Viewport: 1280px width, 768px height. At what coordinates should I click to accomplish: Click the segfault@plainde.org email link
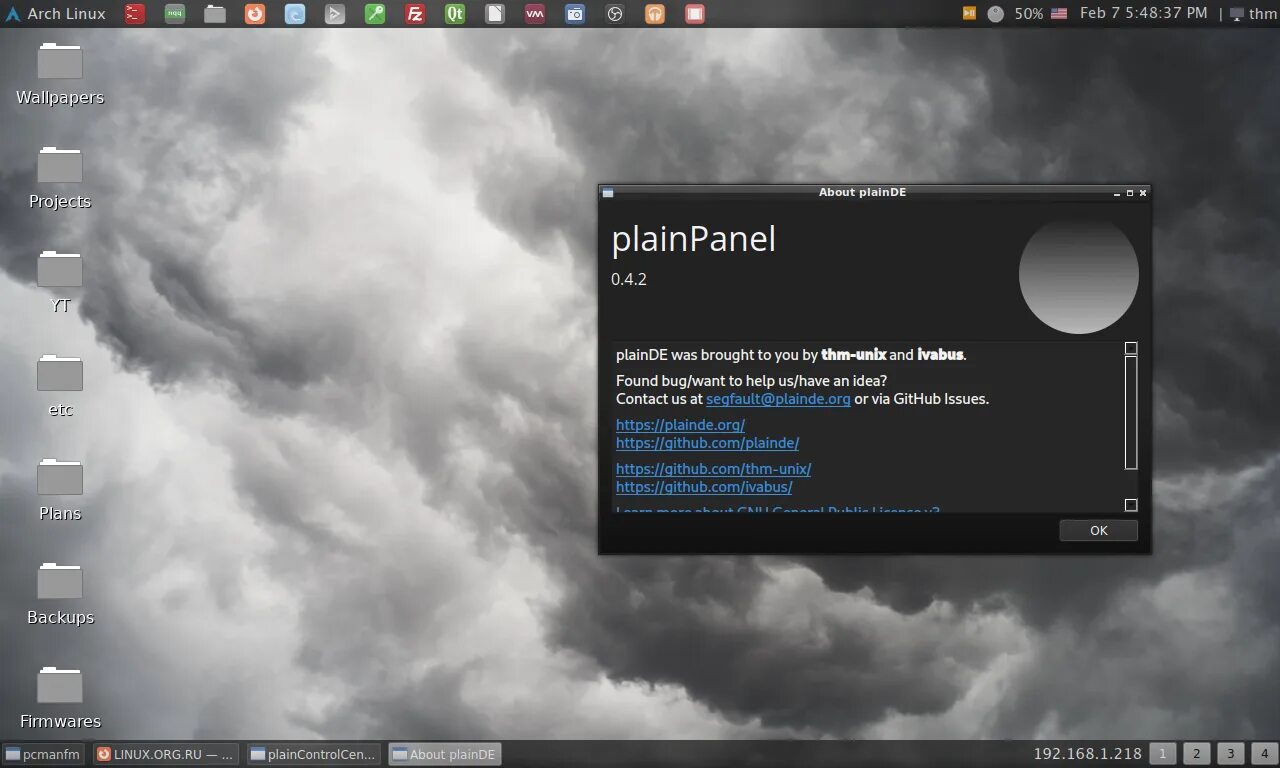pos(778,399)
